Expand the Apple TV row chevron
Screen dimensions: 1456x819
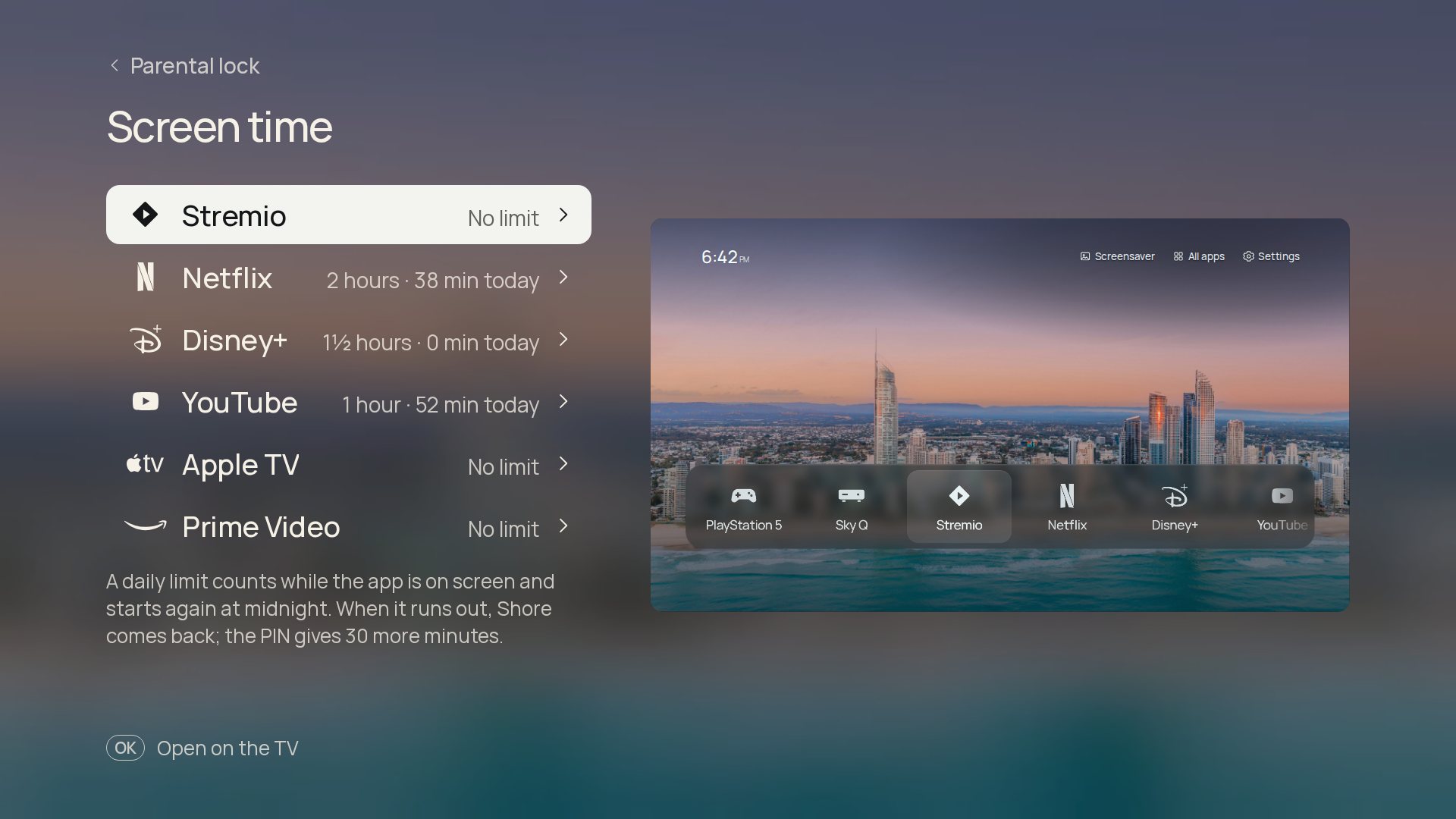563,463
